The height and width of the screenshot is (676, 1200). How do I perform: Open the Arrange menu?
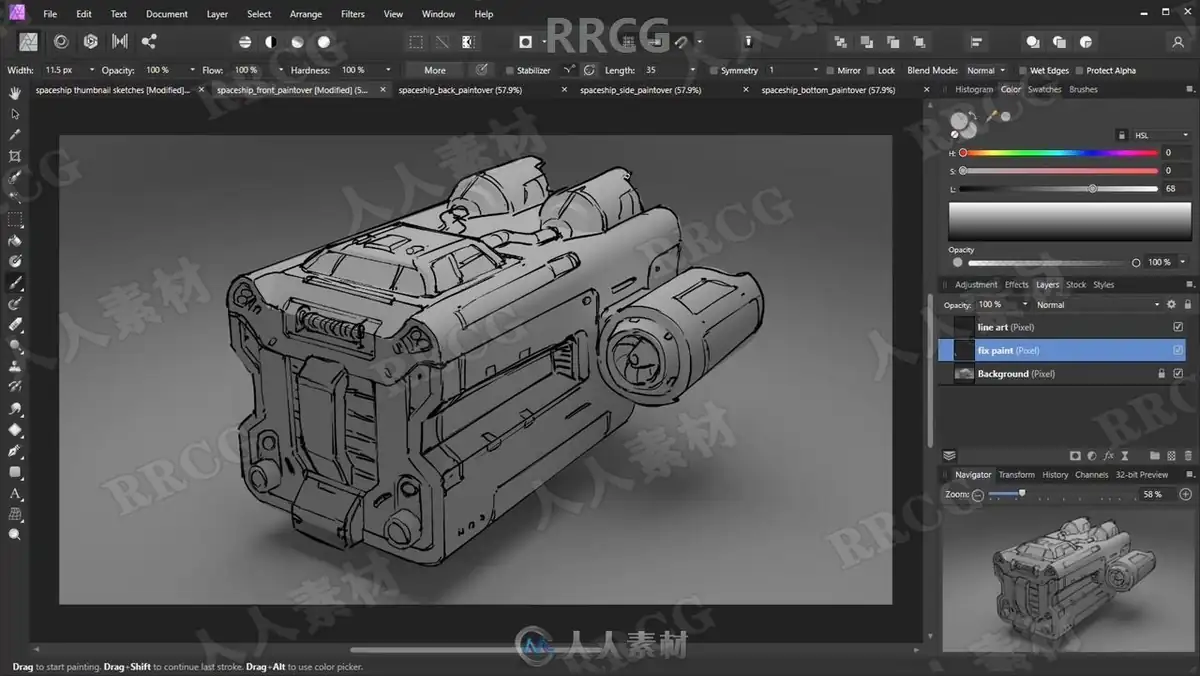[x=306, y=14]
